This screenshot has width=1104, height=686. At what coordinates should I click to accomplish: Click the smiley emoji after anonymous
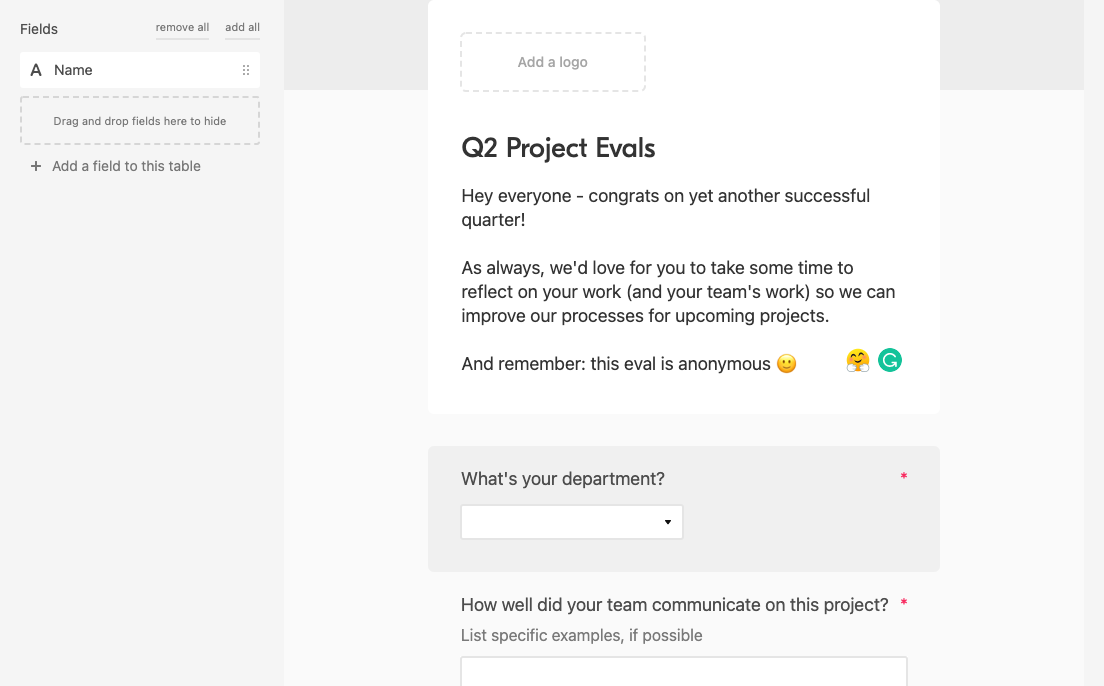[x=786, y=363]
